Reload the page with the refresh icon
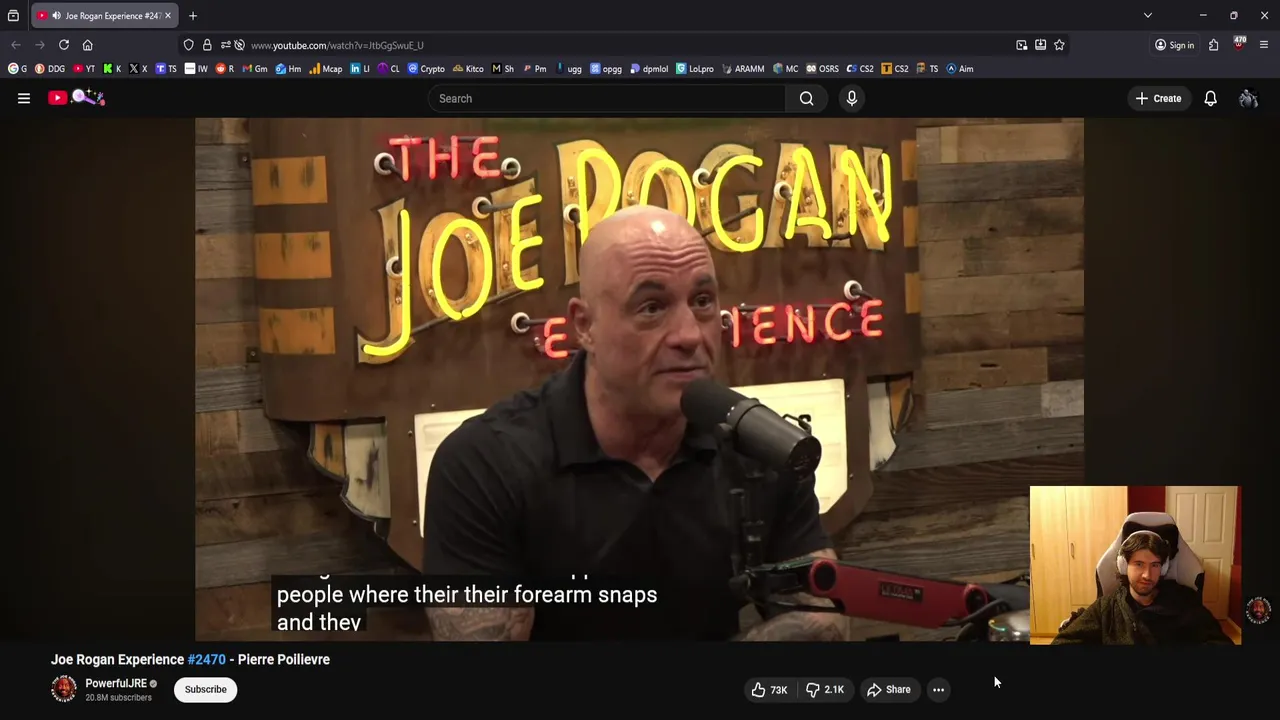1280x720 pixels. [x=64, y=45]
